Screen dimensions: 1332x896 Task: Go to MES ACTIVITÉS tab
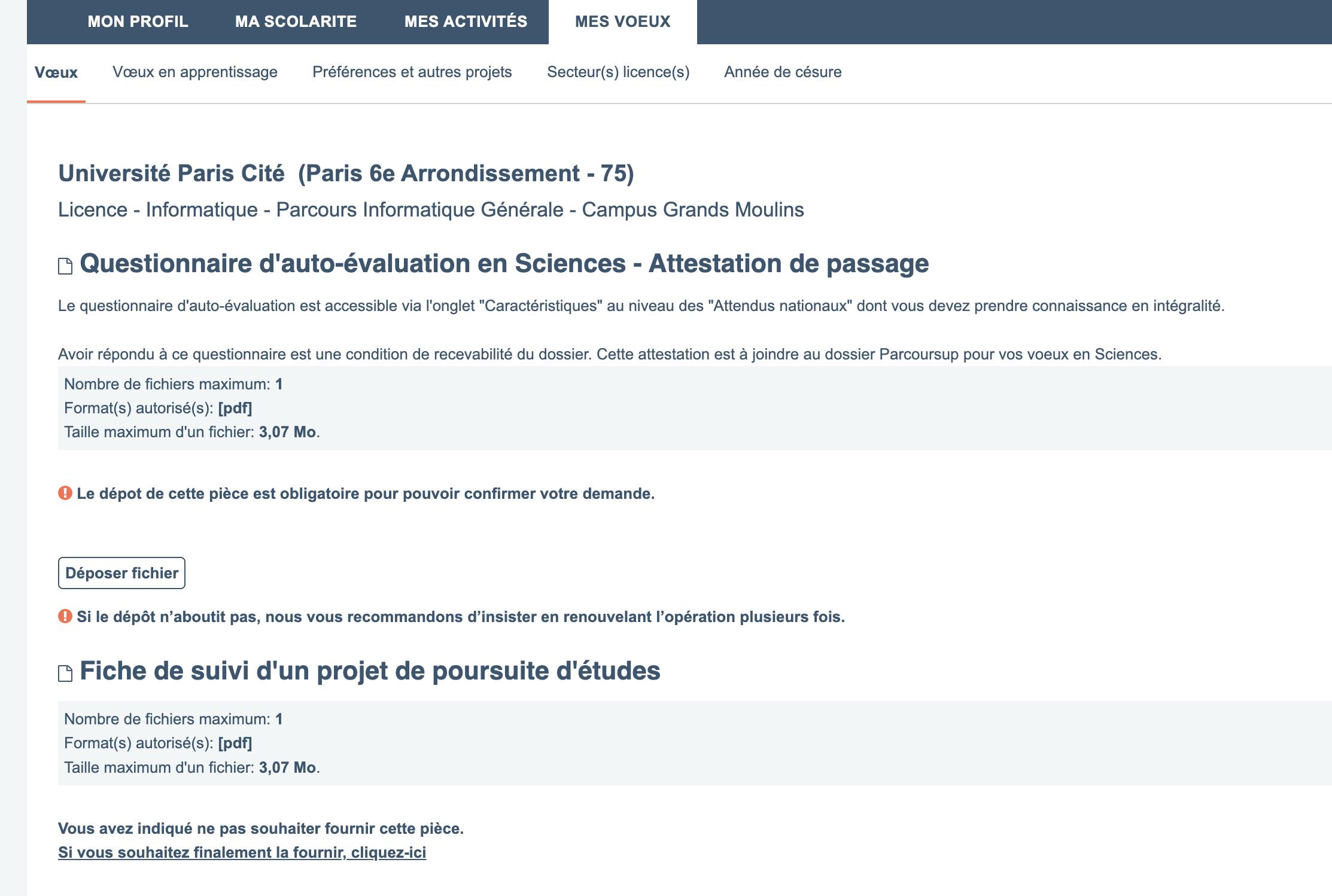(x=466, y=22)
